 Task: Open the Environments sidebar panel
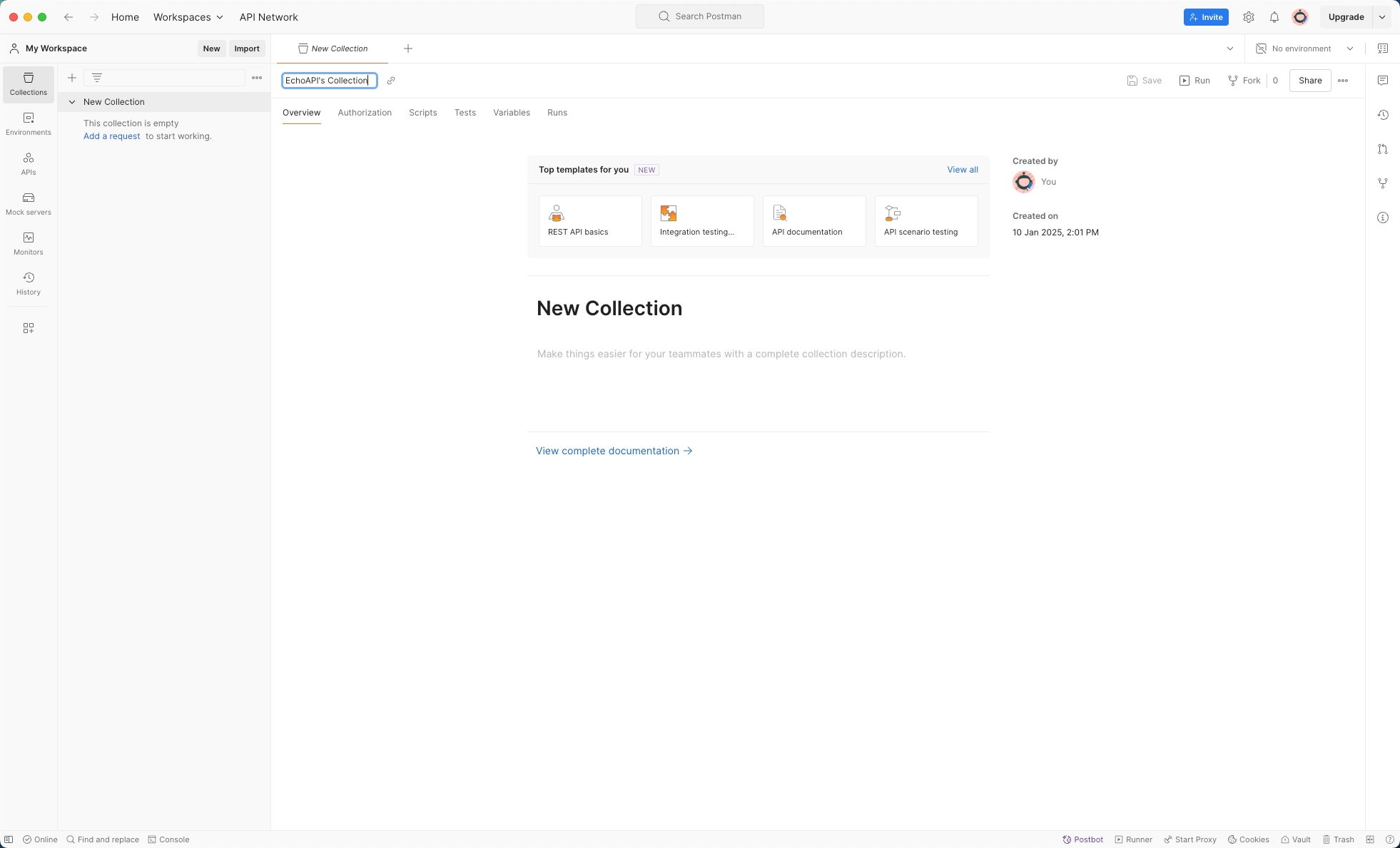[29, 123]
